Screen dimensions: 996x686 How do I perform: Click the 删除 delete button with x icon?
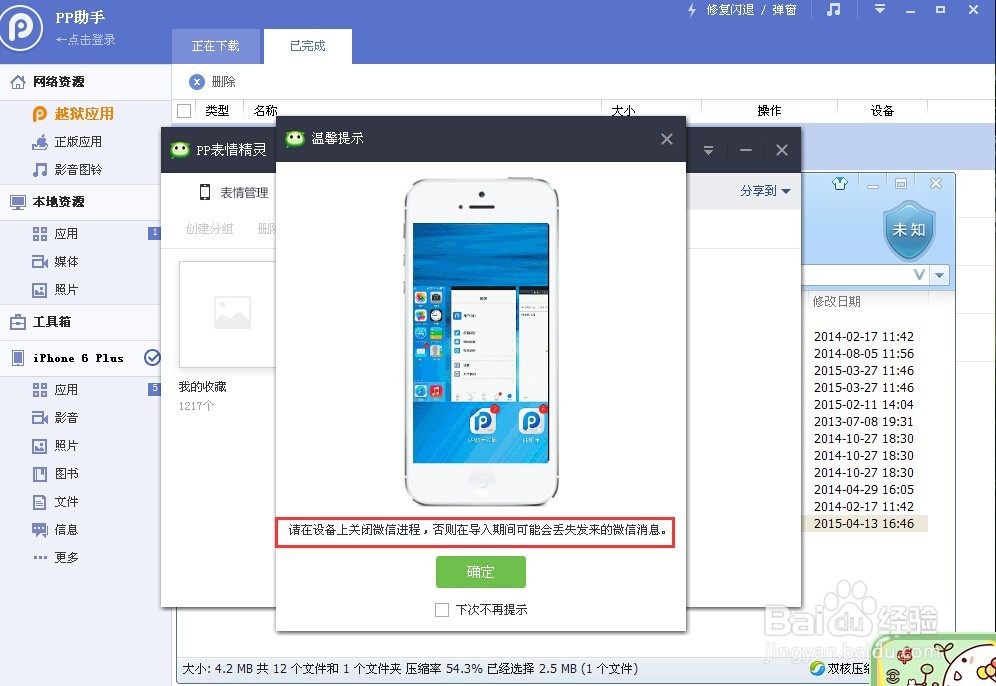pos(213,82)
